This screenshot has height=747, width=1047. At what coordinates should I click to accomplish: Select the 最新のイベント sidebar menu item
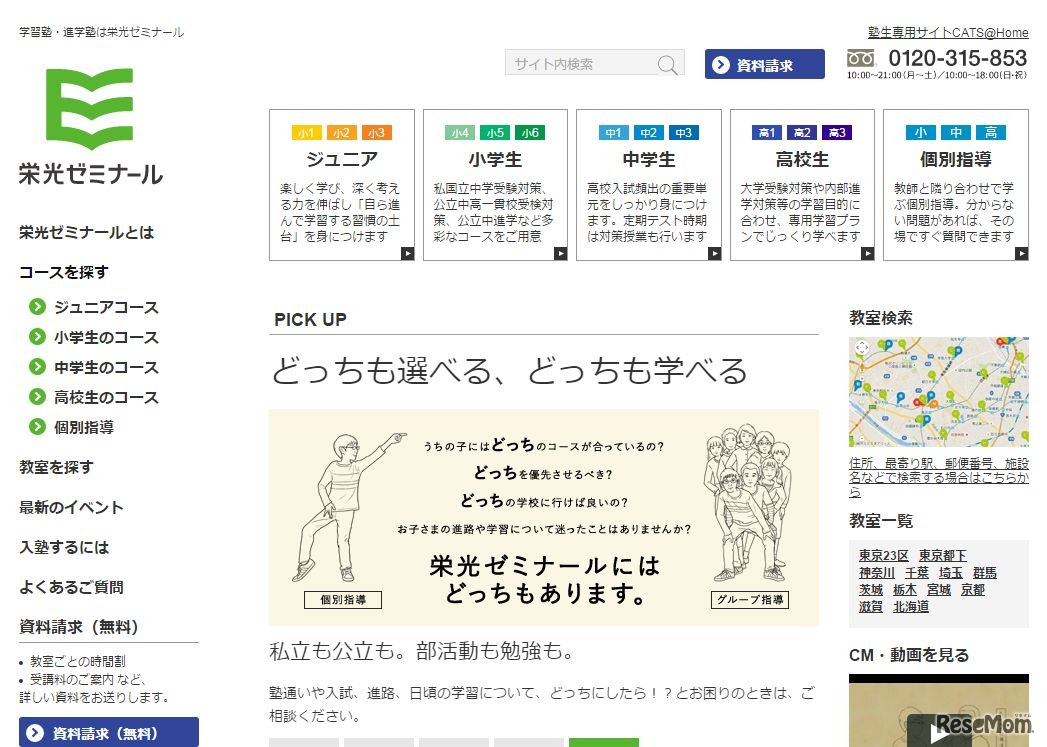[70, 507]
